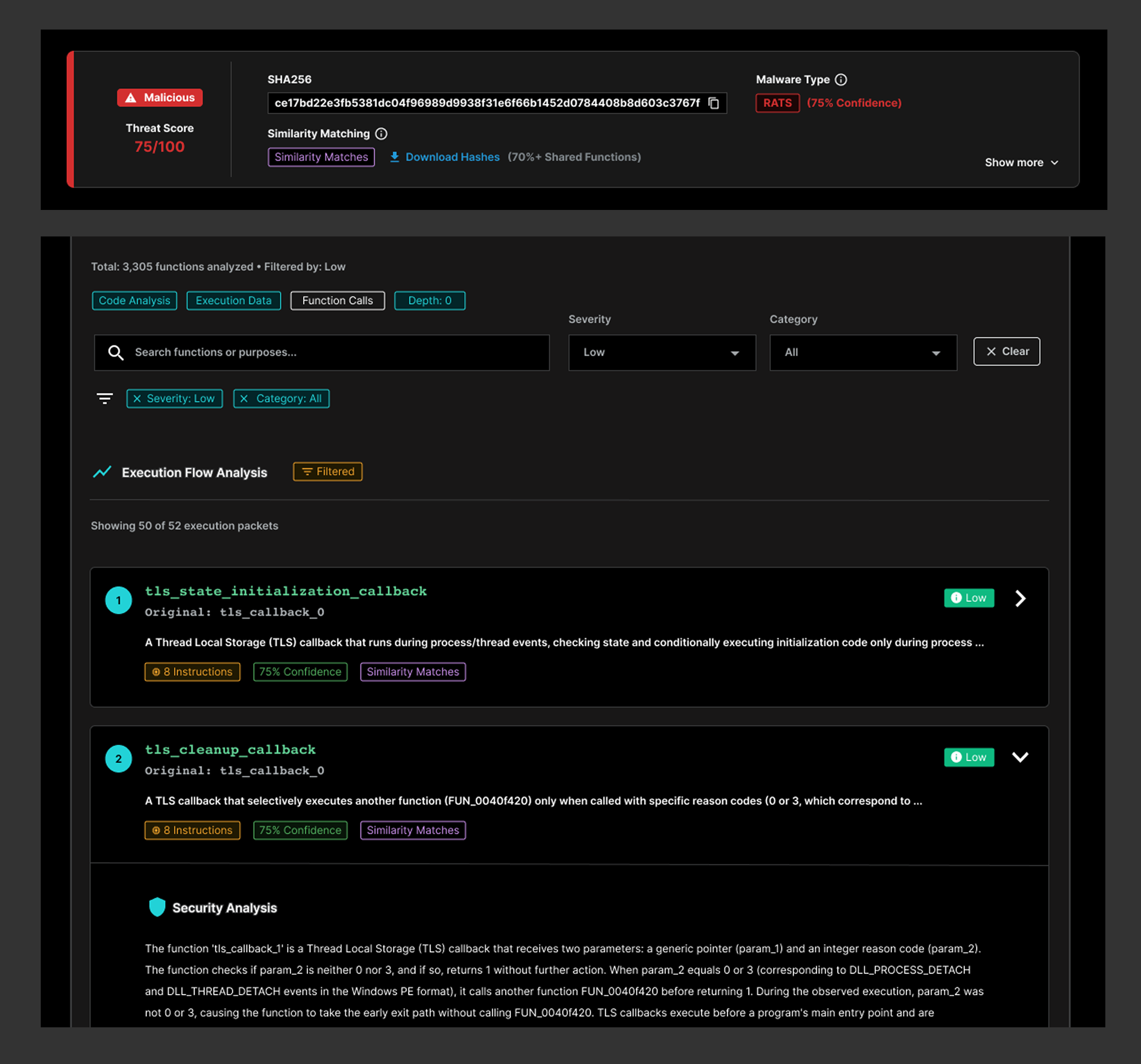Click the filter icon below the search bar
Screen dimensions: 1141x1064
point(105,398)
